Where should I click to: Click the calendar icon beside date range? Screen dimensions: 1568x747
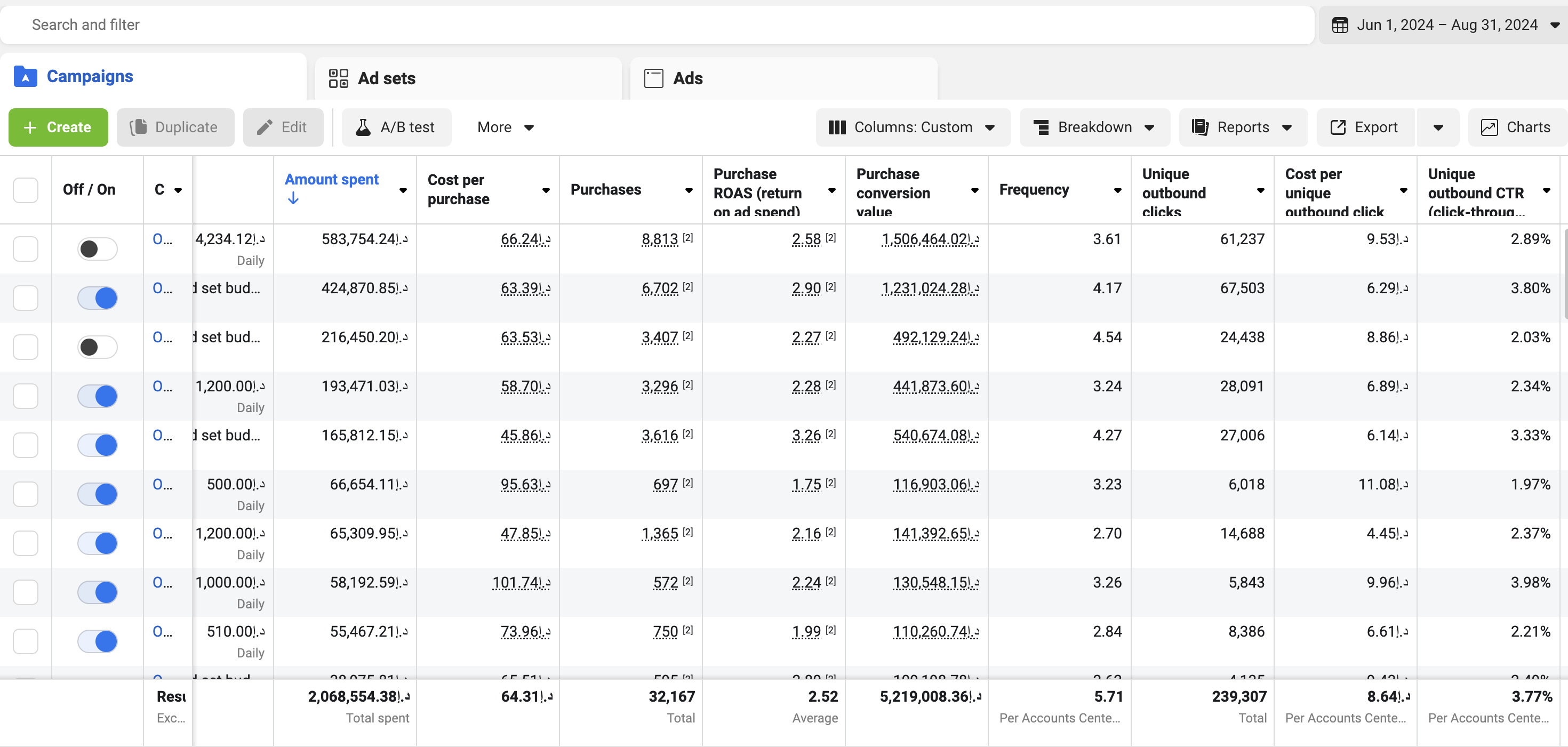[1340, 25]
